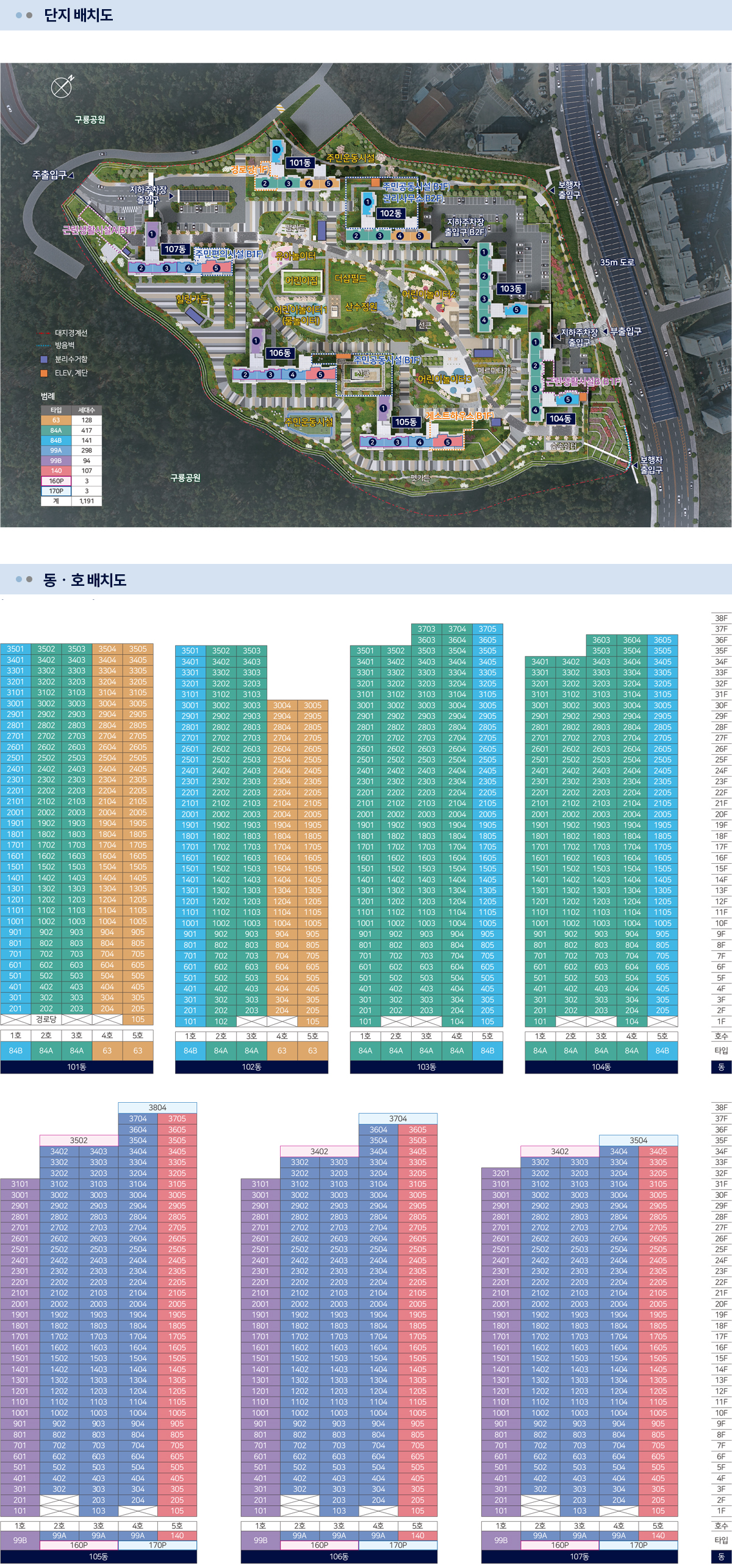Viewport: 732px width, 1568px height.
Task: Click the orange ELEV, 계단 legend square
Action: point(44,372)
